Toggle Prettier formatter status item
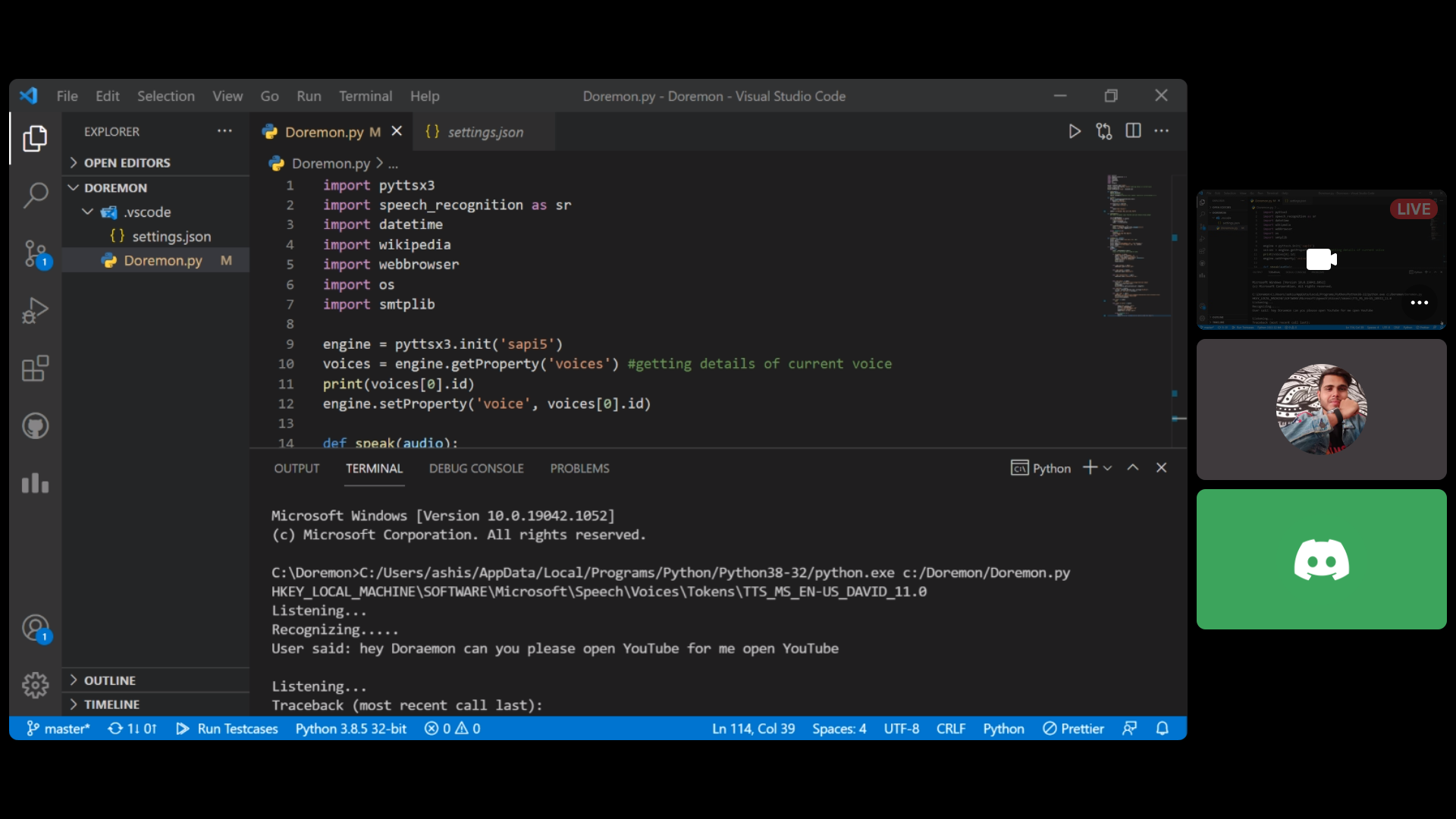The image size is (1456, 819). click(1073, 729)
